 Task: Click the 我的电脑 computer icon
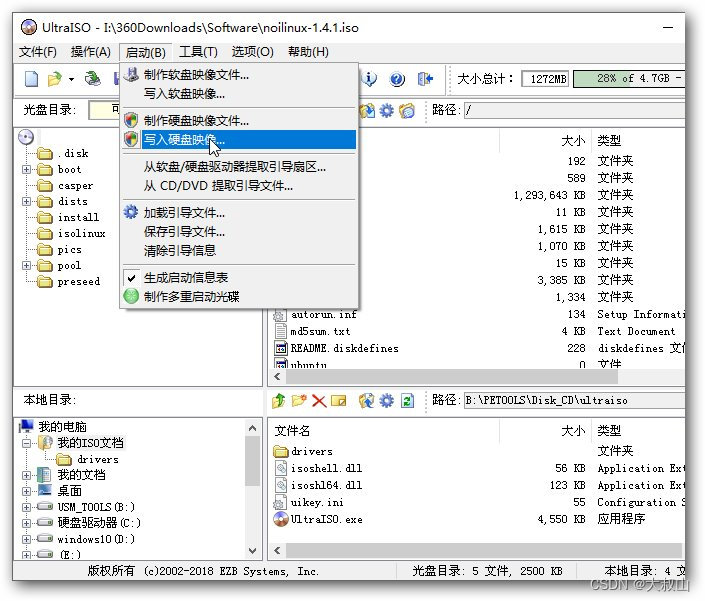coord(27,426)
